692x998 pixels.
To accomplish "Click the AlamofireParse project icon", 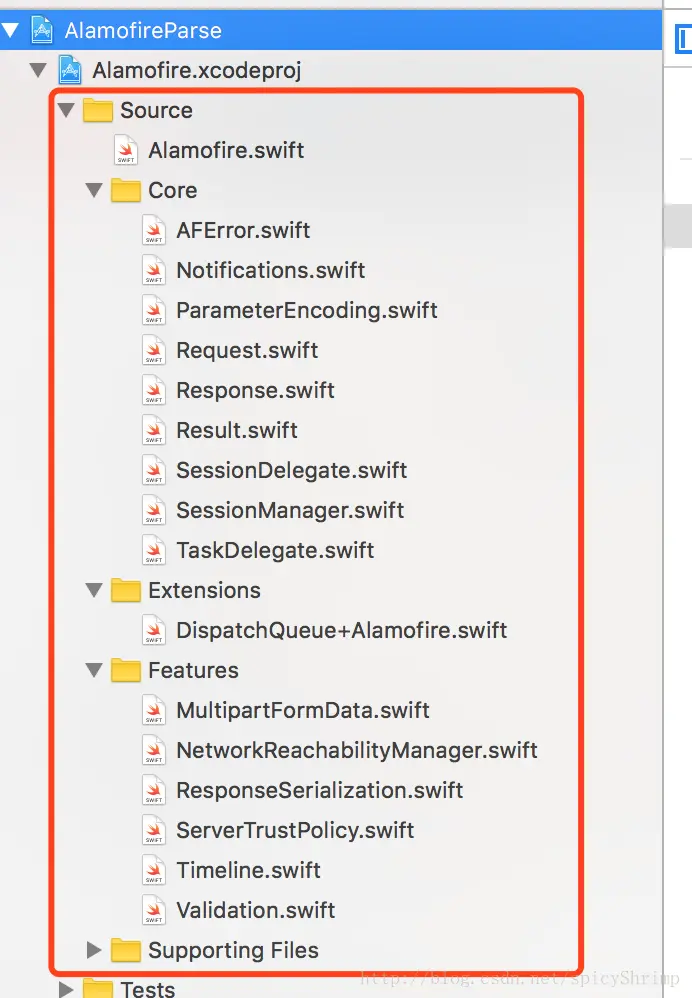I will point(42,30).
